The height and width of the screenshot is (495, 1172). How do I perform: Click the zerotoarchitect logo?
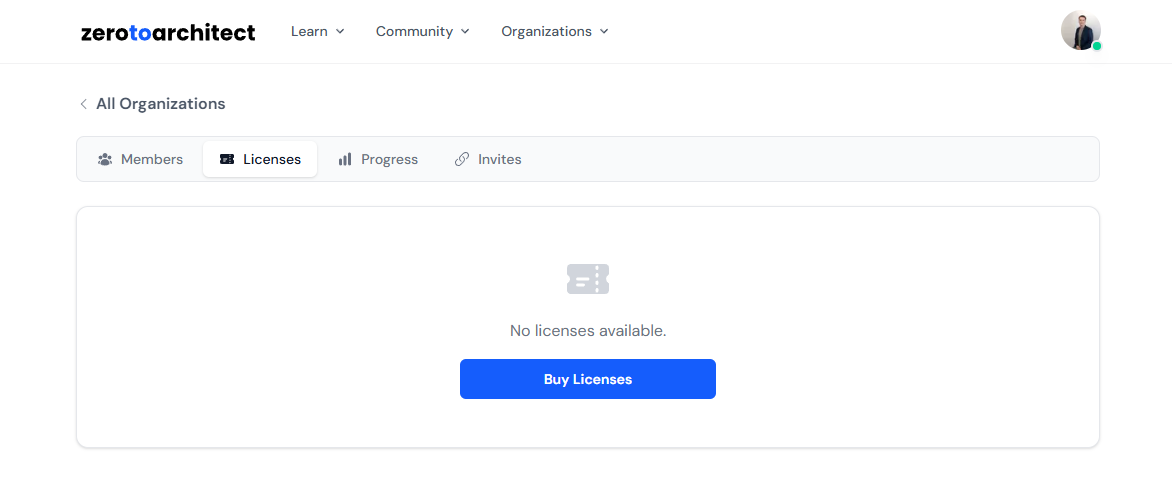167,32
